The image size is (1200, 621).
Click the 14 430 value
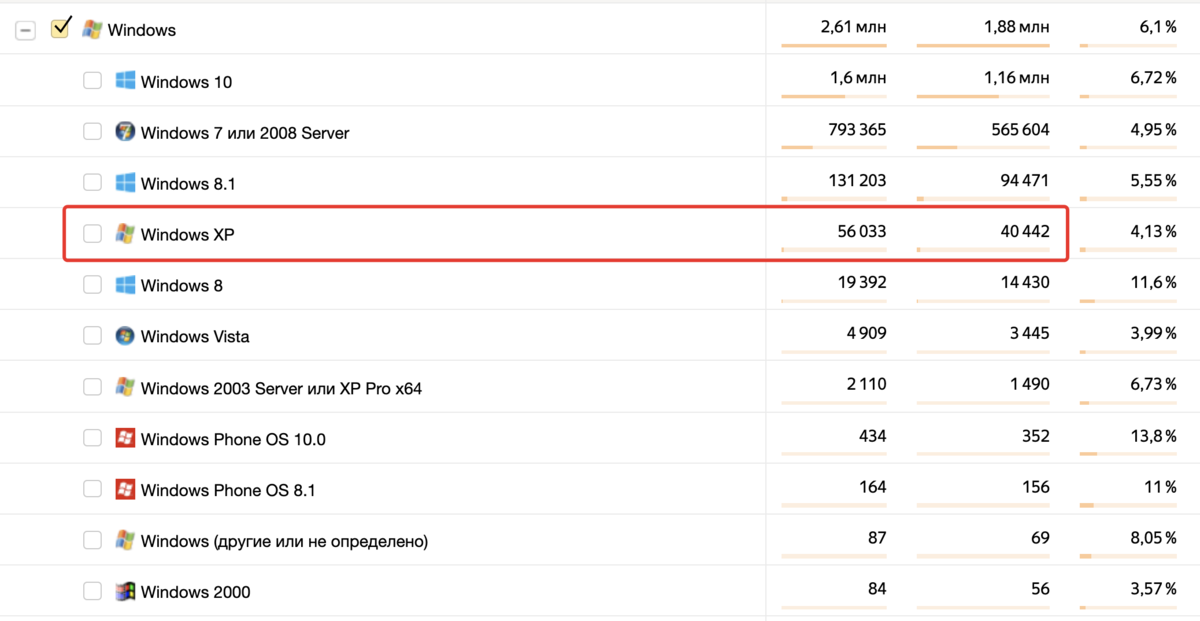(1025, 282)
